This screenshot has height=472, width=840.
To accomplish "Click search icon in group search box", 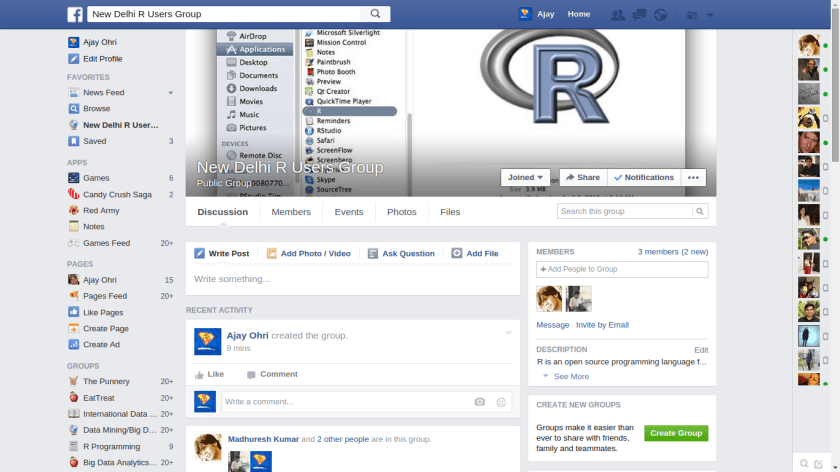I will pos(700,211).
